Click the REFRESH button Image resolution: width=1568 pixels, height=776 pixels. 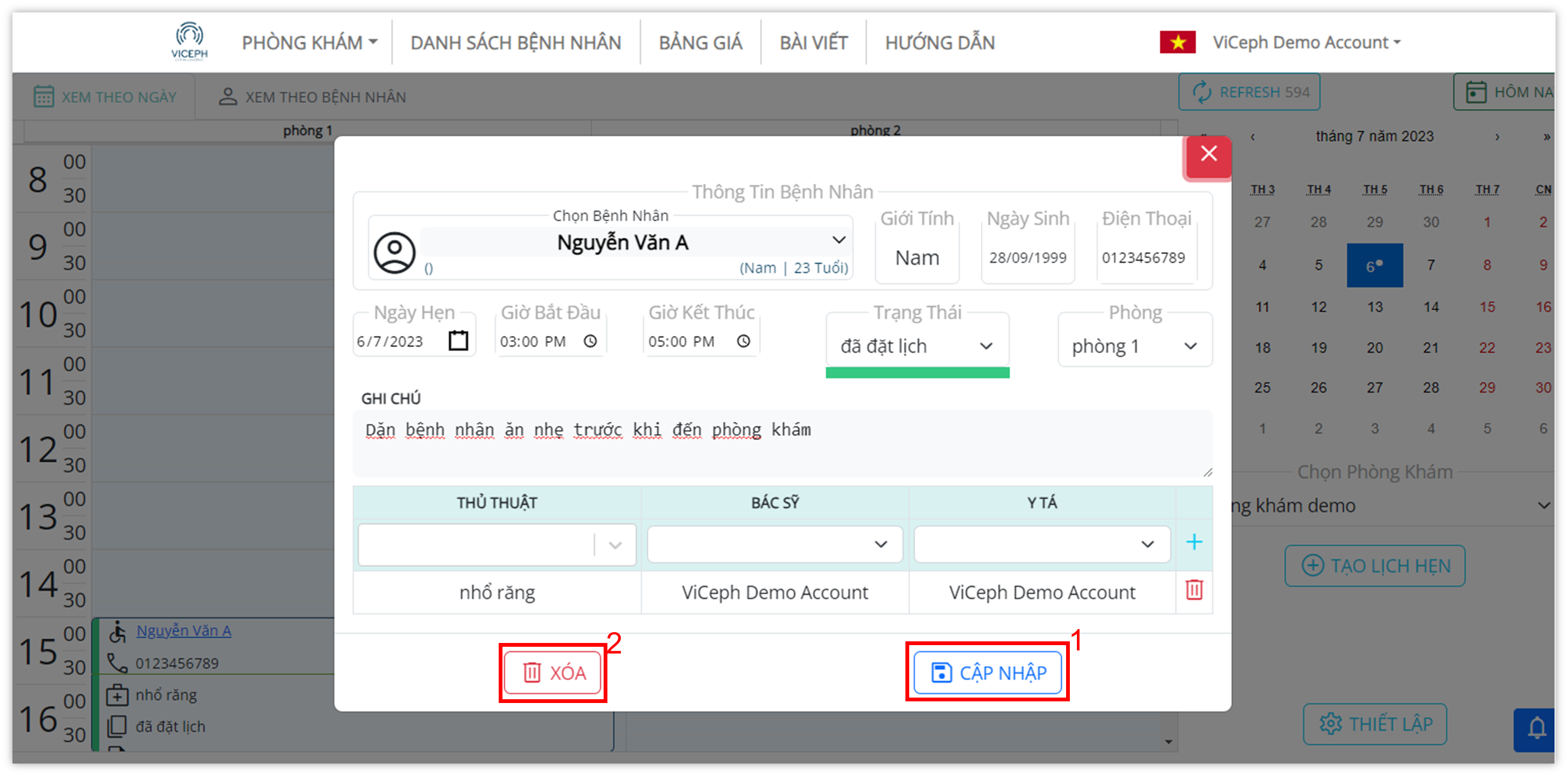coord(1249,92)
